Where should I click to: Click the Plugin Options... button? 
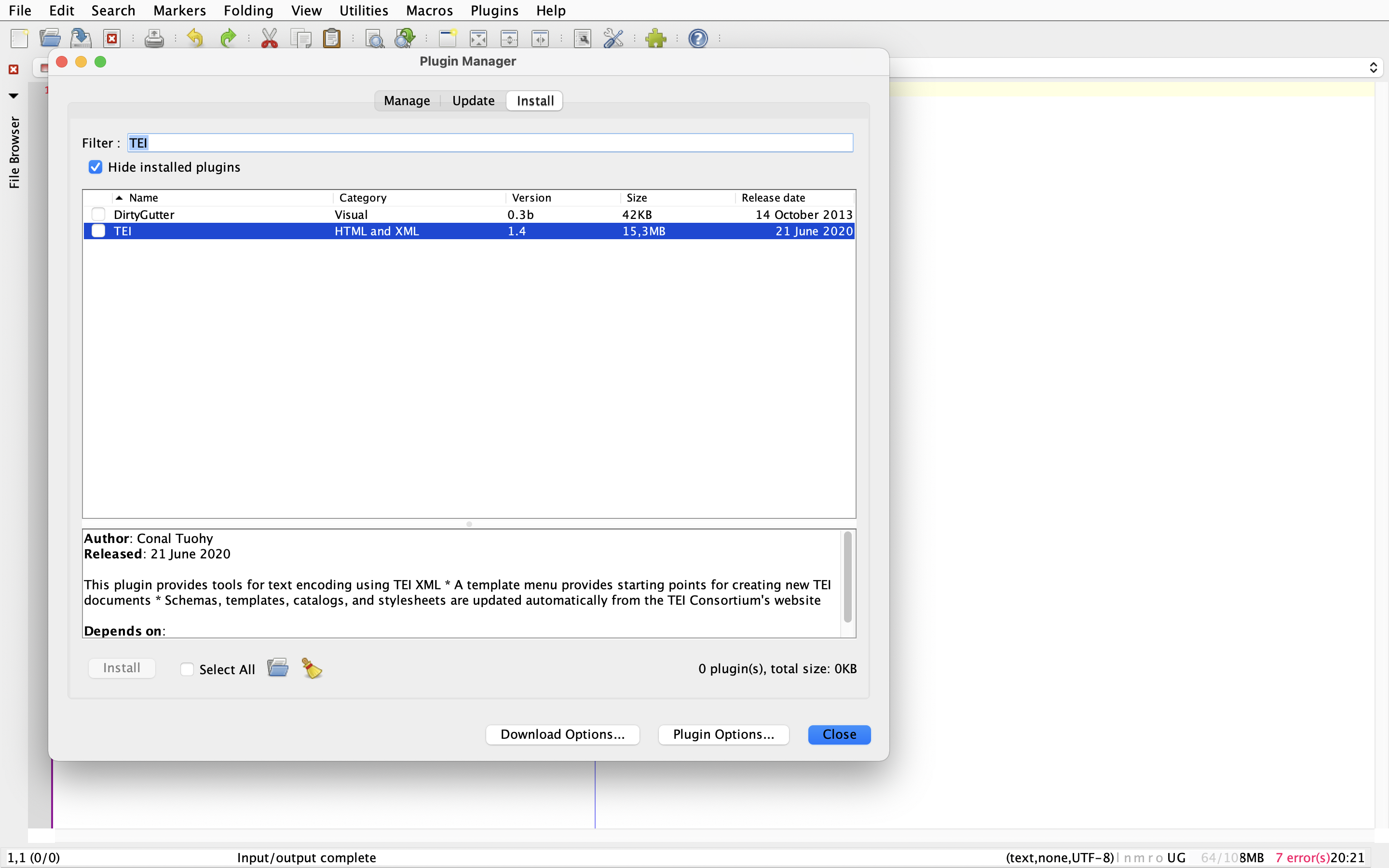coord(723,734)
